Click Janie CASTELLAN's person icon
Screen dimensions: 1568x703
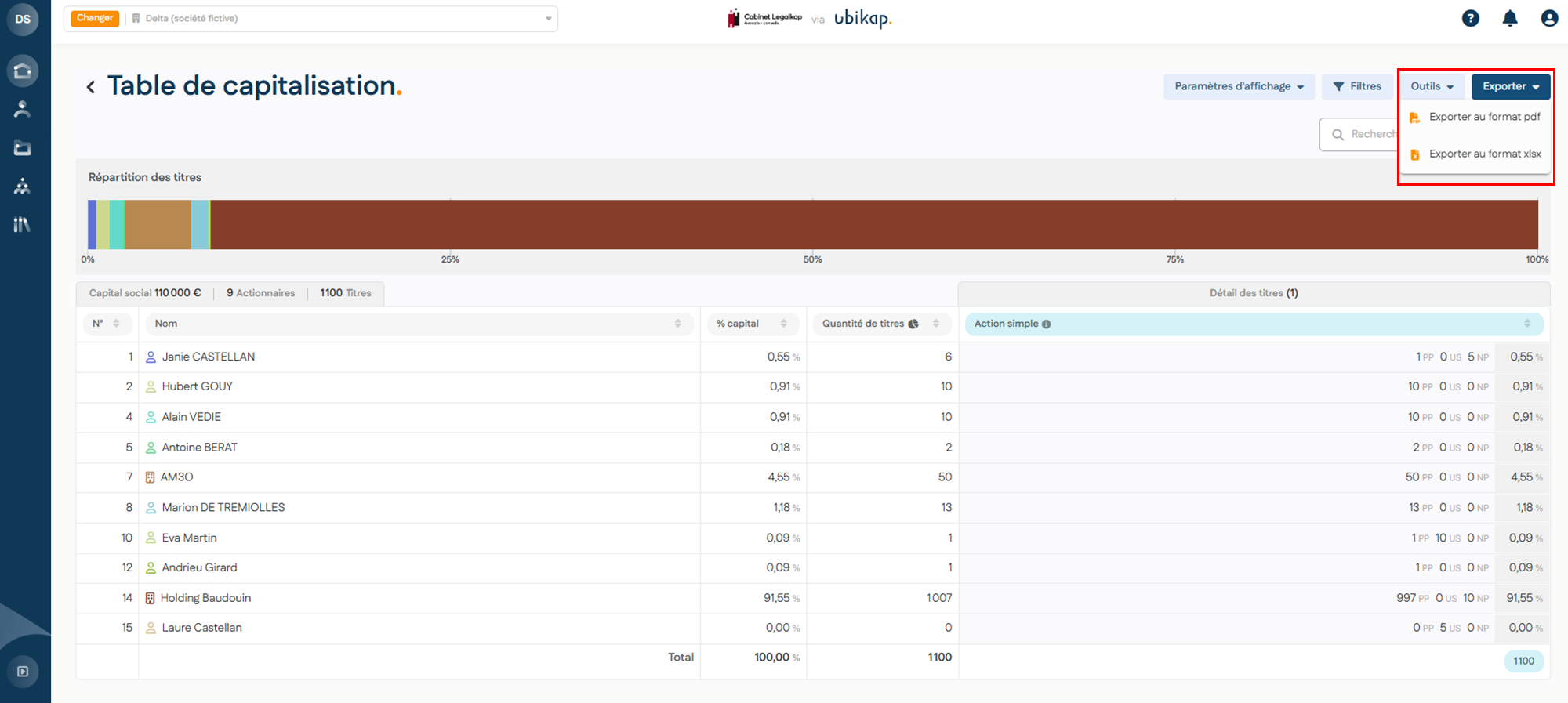click(151, 357)
